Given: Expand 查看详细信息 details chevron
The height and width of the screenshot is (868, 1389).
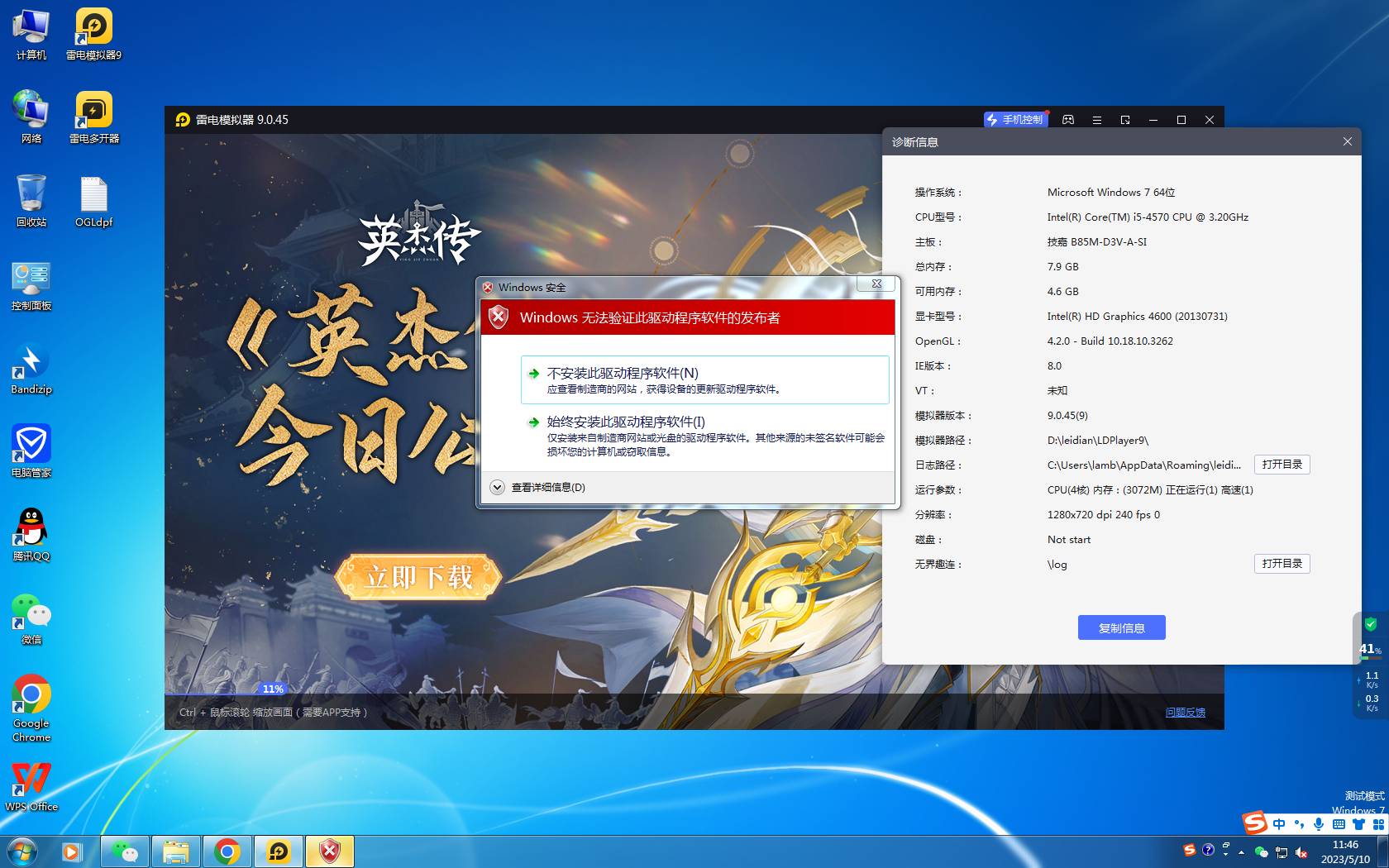Looking at the screenshot, I should coord(498,488).
